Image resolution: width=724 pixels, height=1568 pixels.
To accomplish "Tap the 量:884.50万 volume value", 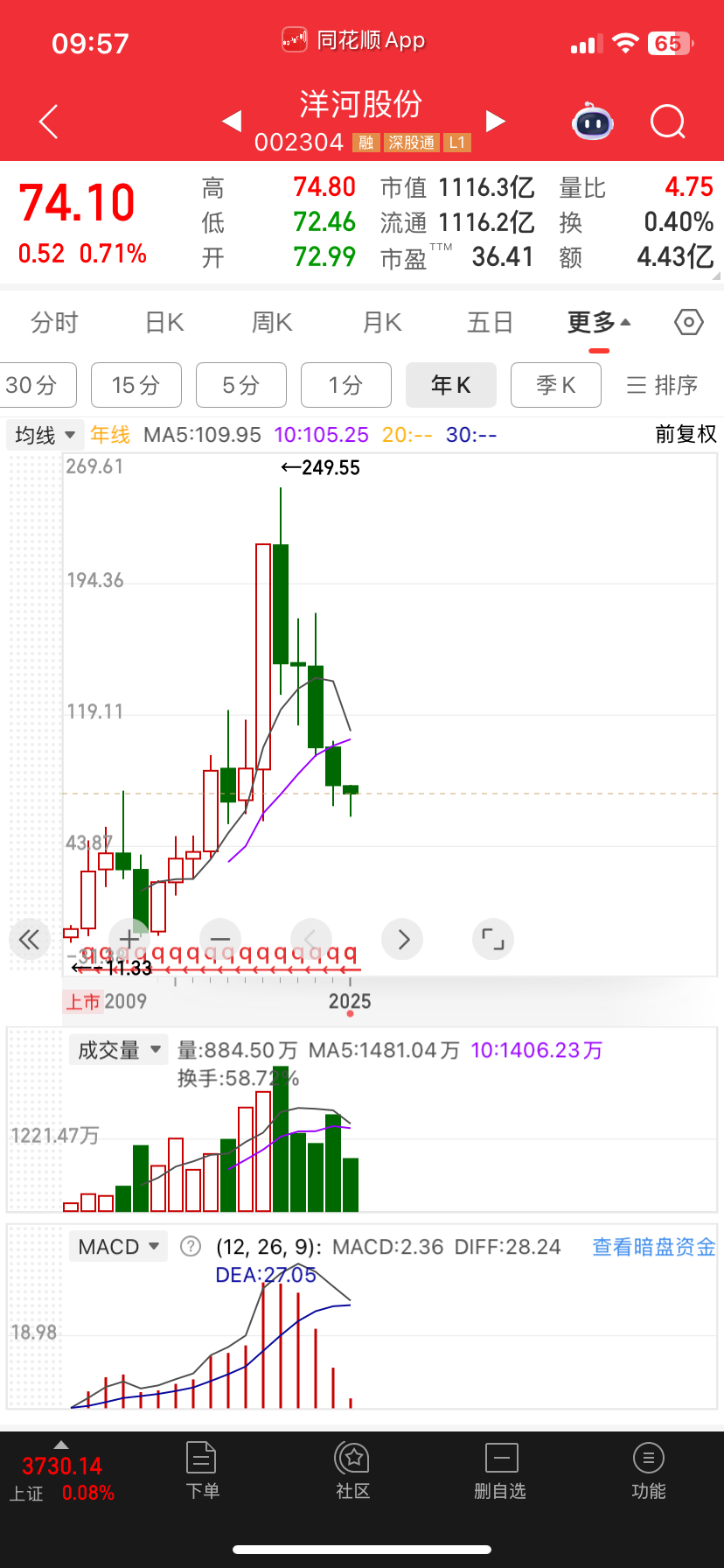I will pyautogui.click(x=238, y=1050).
